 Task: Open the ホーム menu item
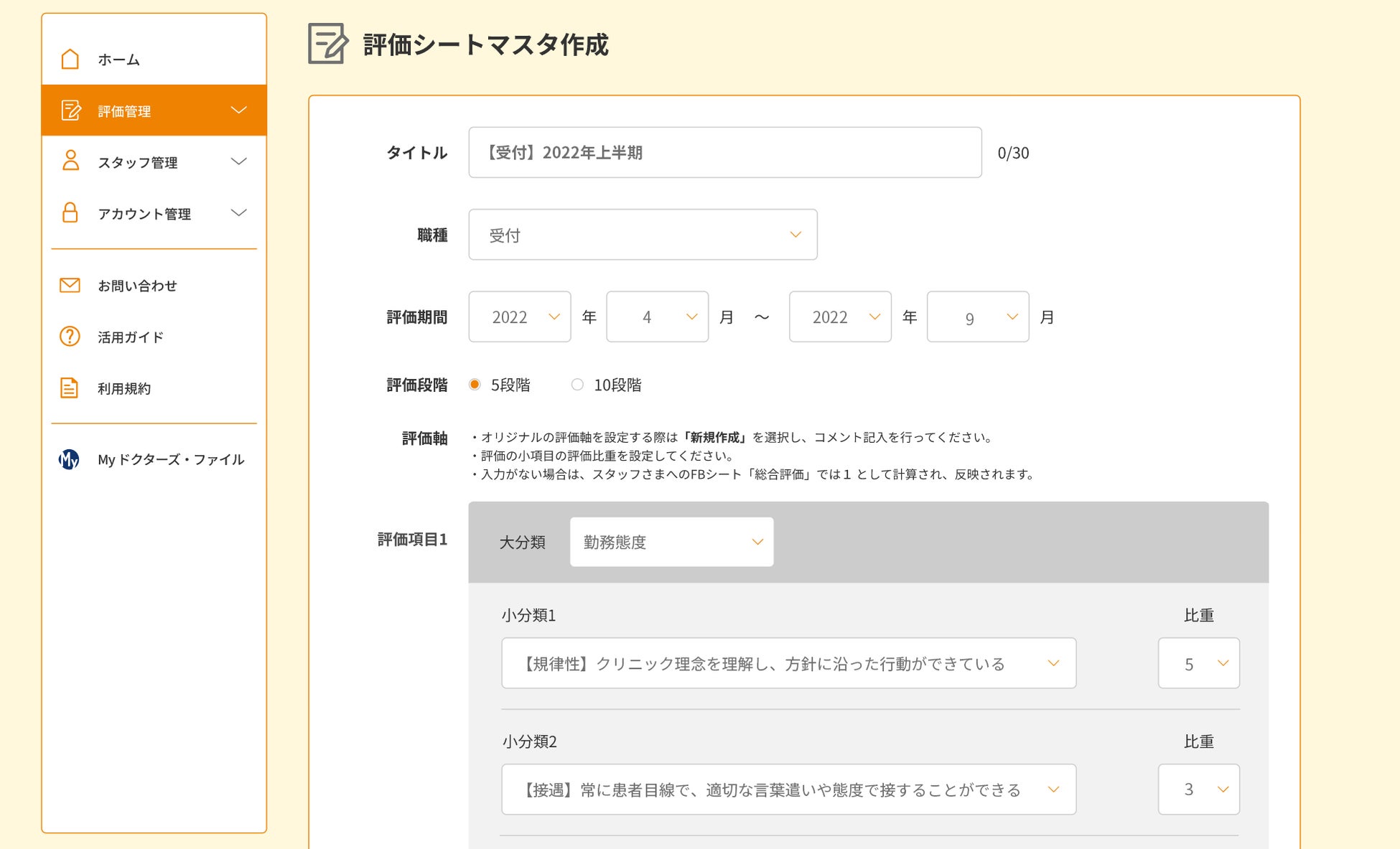119,60
